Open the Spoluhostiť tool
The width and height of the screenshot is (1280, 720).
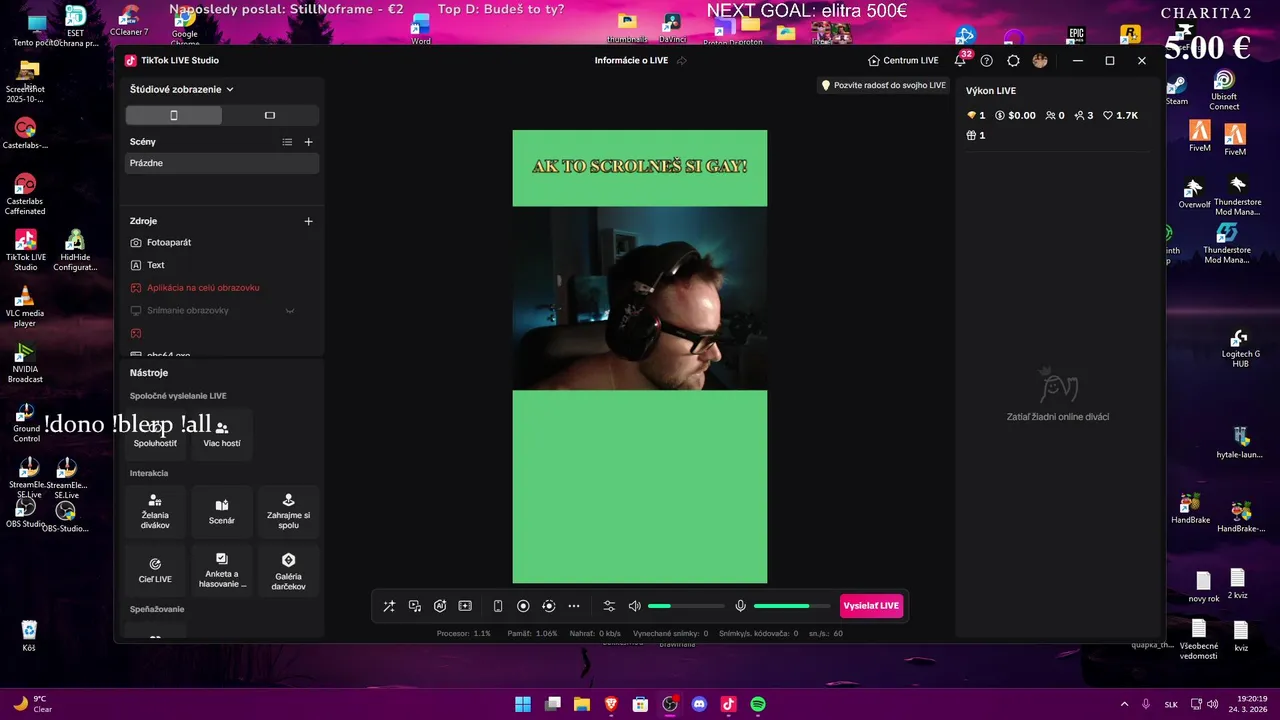click(155, 434)
